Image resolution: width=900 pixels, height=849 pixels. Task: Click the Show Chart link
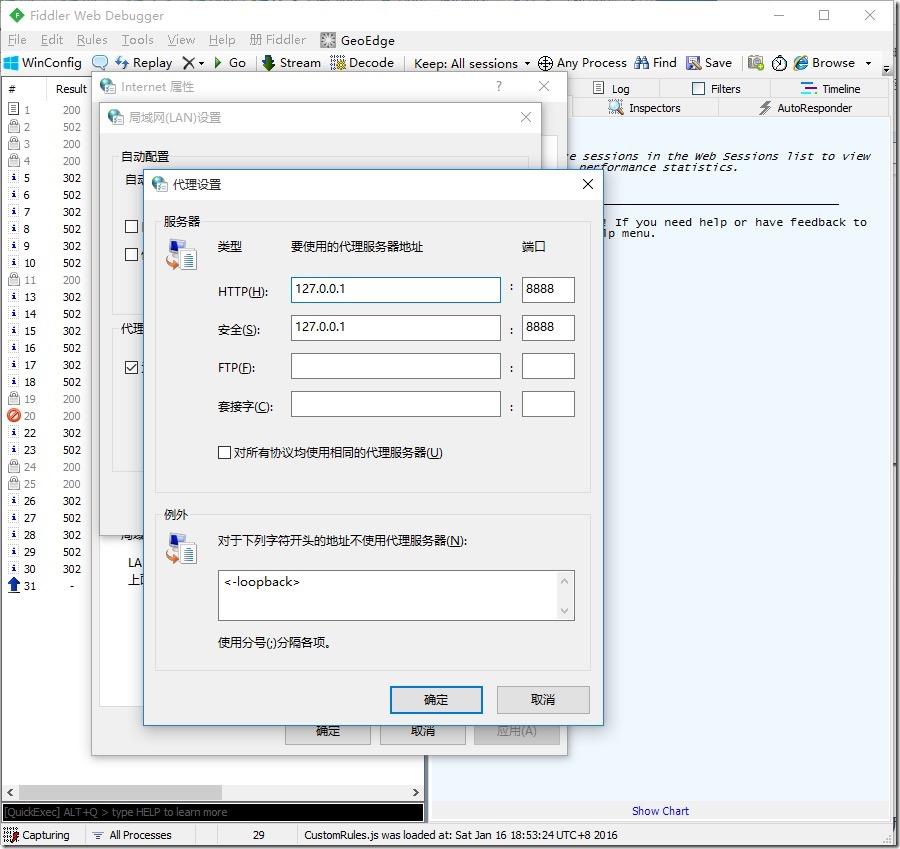click(x=660, y=811)
